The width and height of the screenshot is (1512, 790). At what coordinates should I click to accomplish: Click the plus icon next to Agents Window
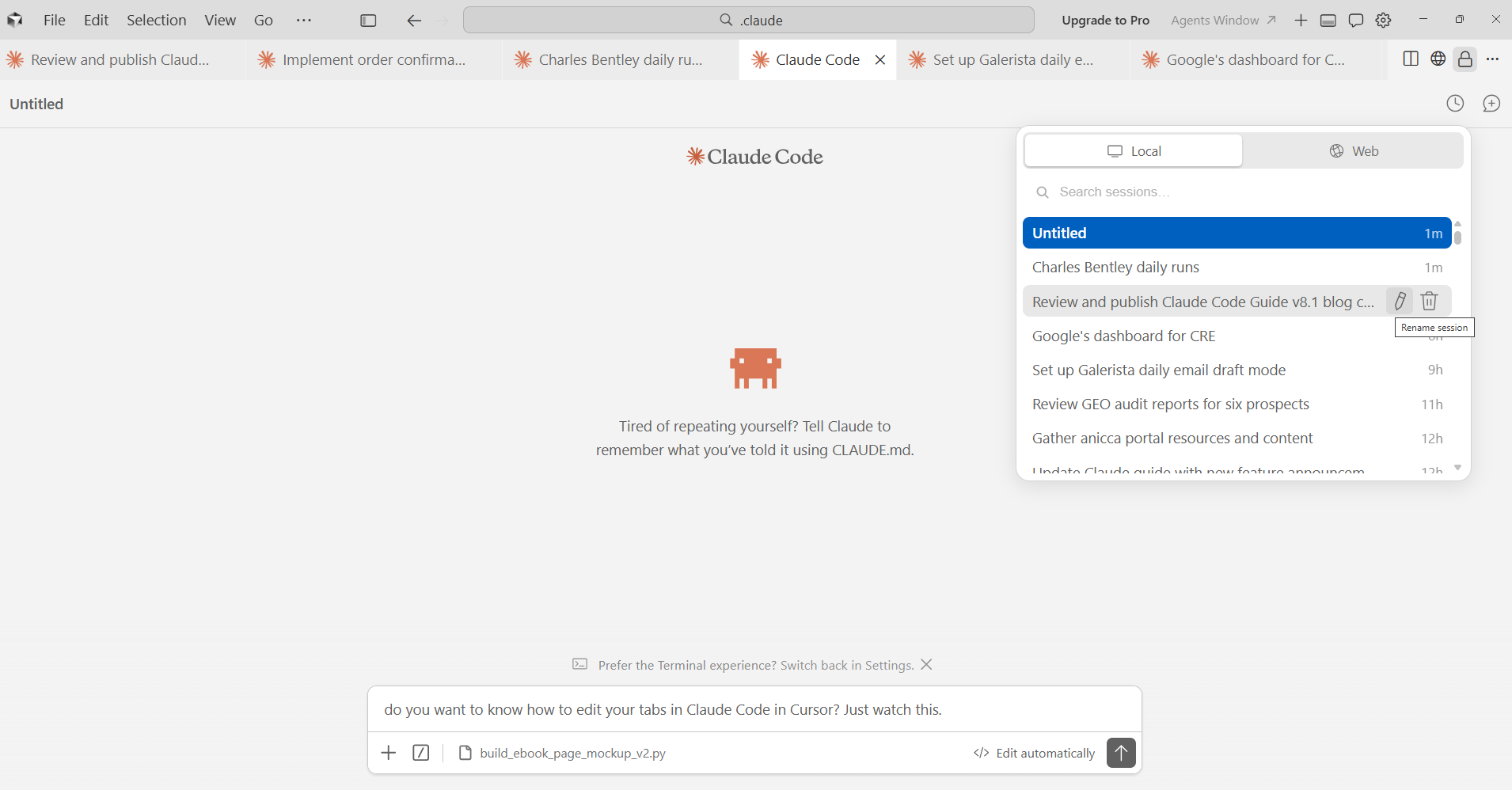coord(1301,21)
